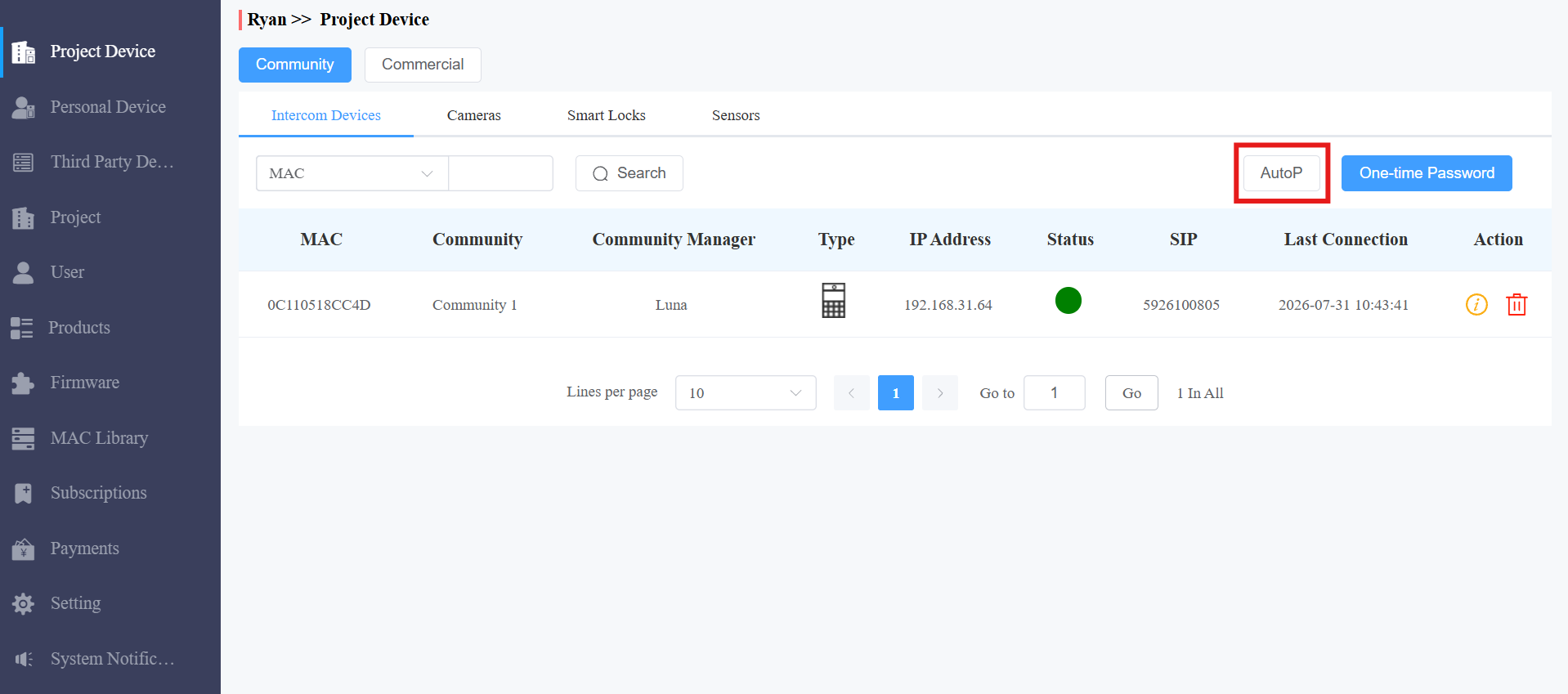Open Payments menu label
Image resolution: width=1568 pixels, height=694 pixels.
pyautogui.click(x=85, y=548)
